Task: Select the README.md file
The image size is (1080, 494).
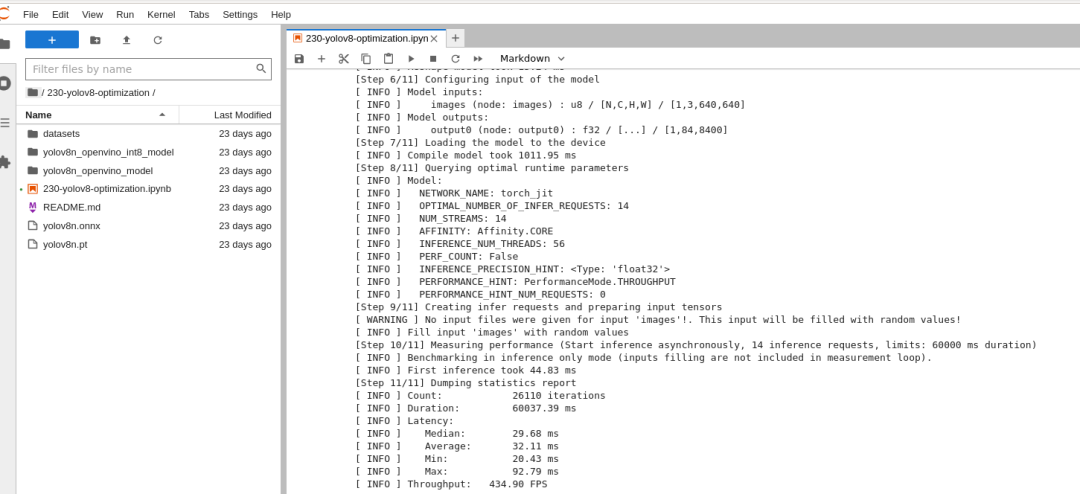Action: [x=148, y=207]
